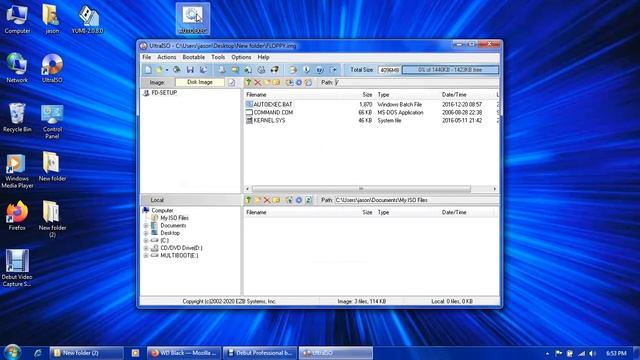640x360 pixels.
Task: Expand the Documents node in Local tree
Action: 146,226
